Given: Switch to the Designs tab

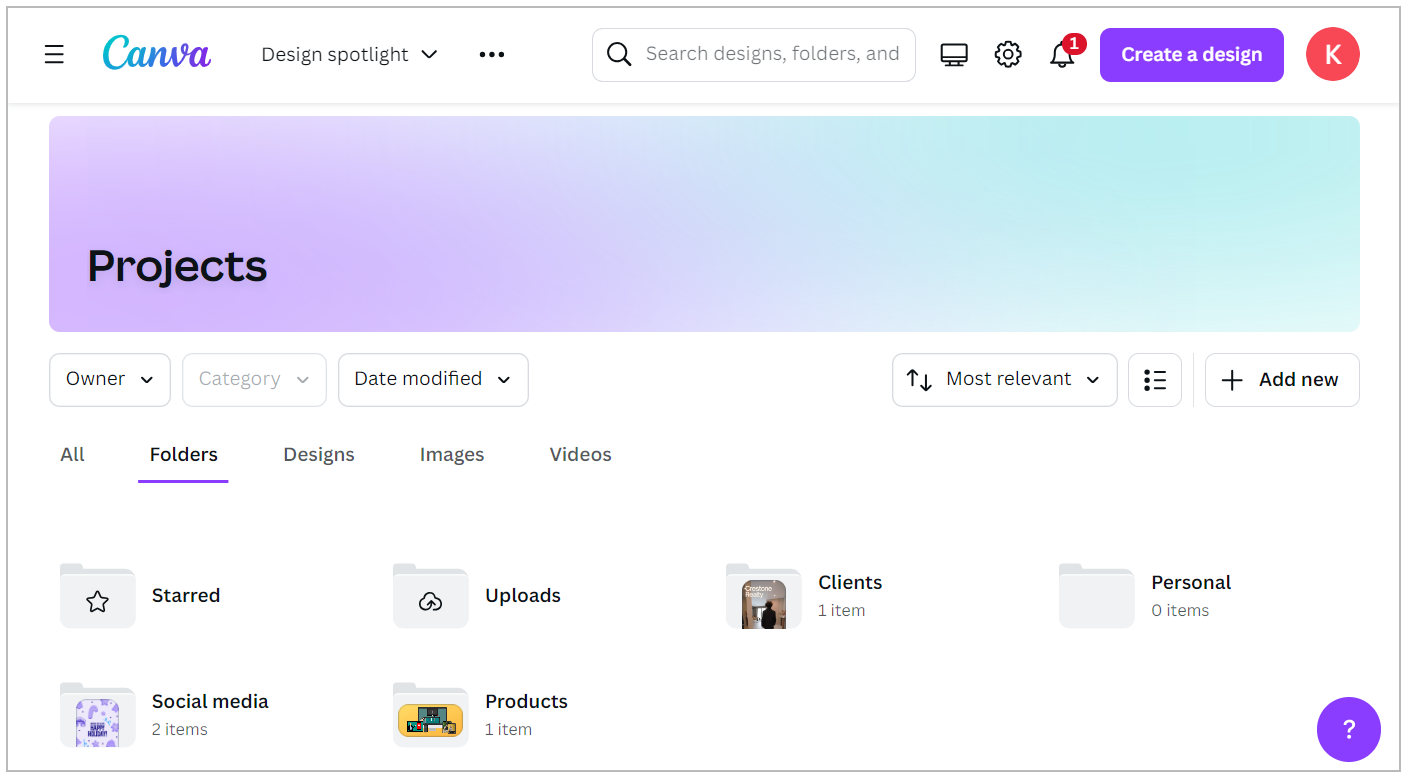Looking at the screenshot, I should point(318,454).
